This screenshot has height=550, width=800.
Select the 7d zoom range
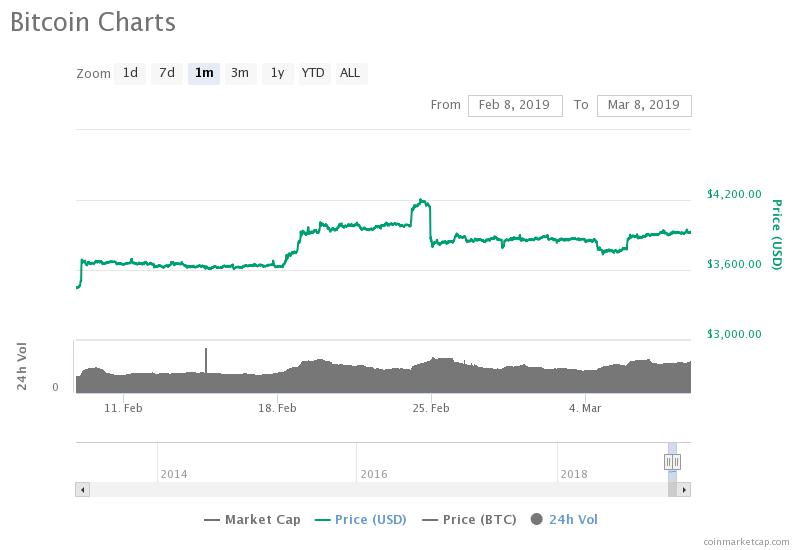point(167,73)
